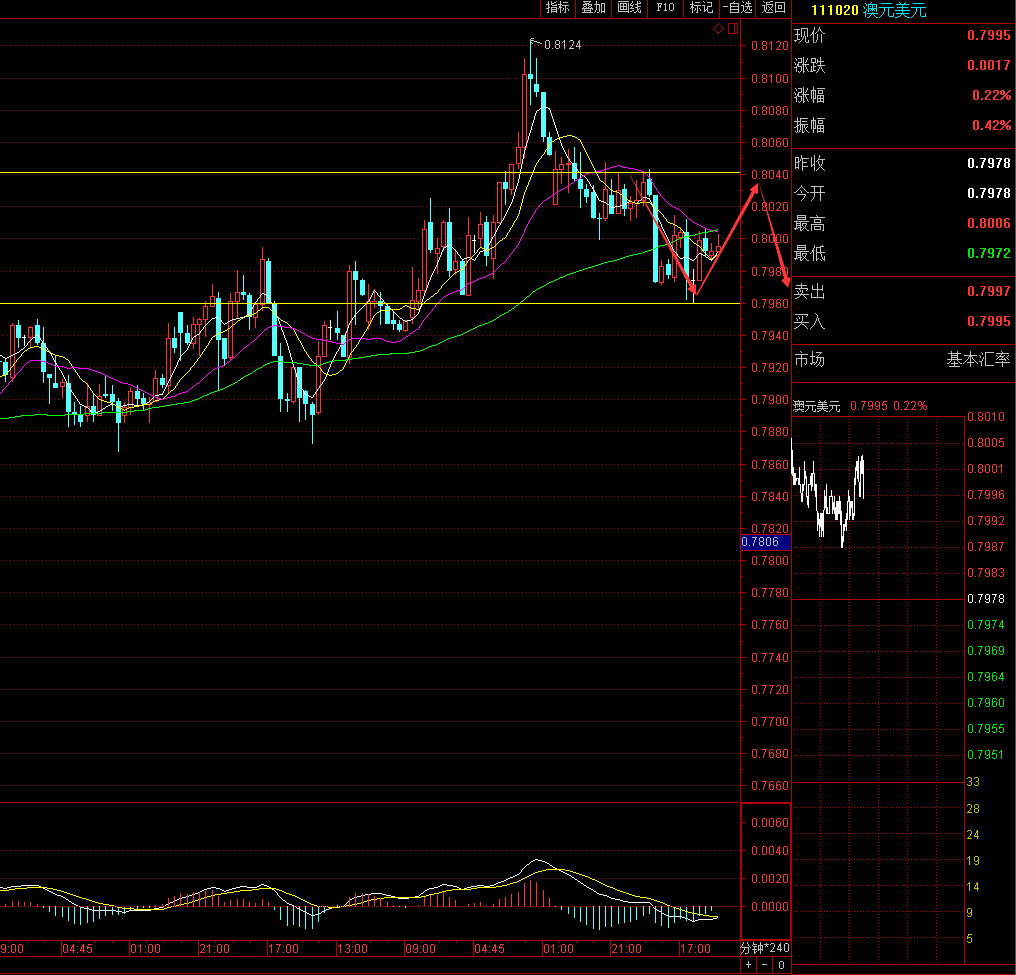Open F10 information page
Screen dimensions: 1016x975
click(x=665, y=8)
